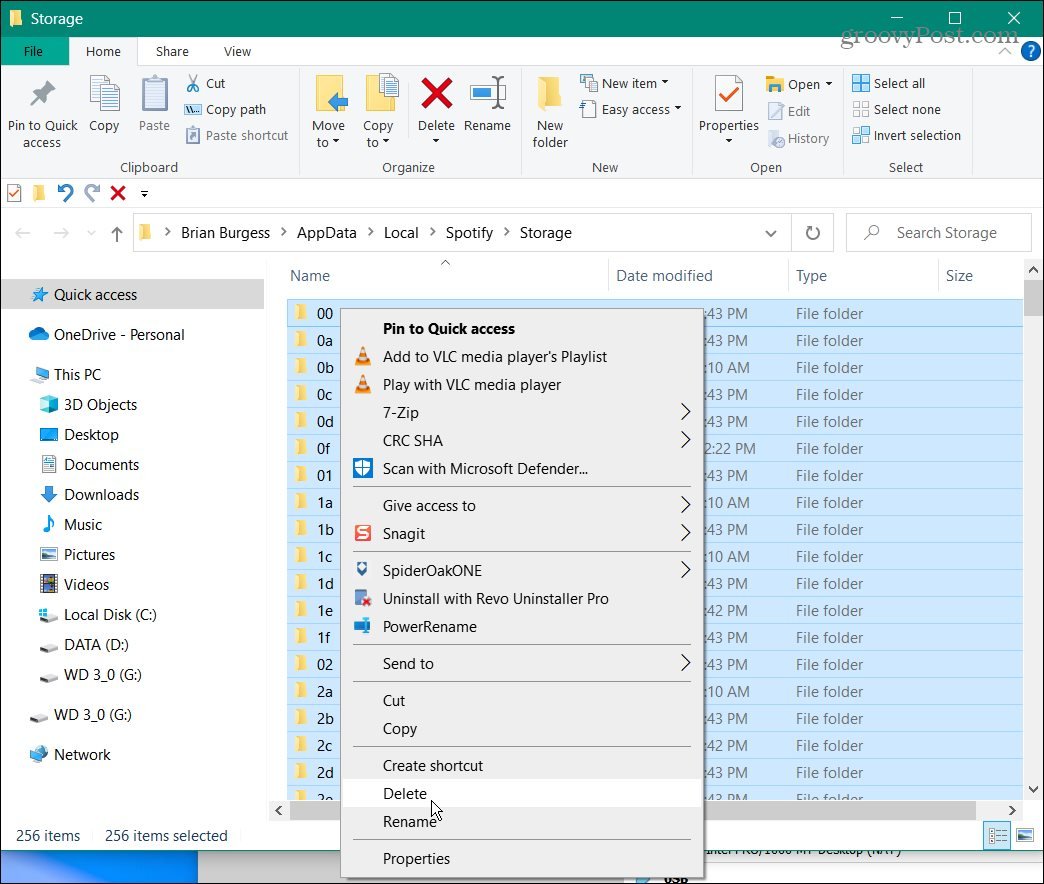Open Downloads in the navigation pane
The height and width of the screenshot is (884, 1044).
(101, 495)
